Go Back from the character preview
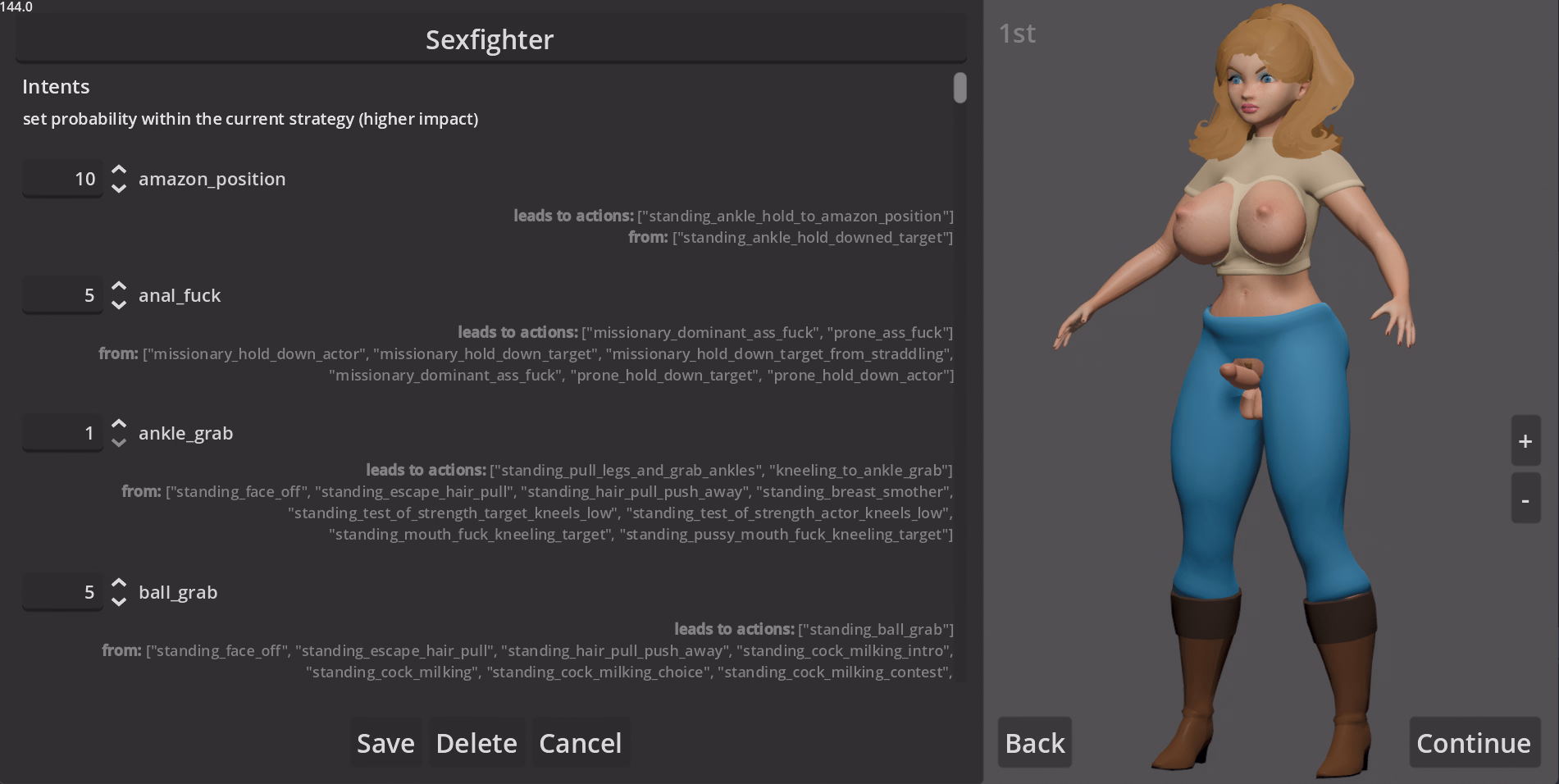This screenshot has height=784, width=1559. pos(1035,743)
